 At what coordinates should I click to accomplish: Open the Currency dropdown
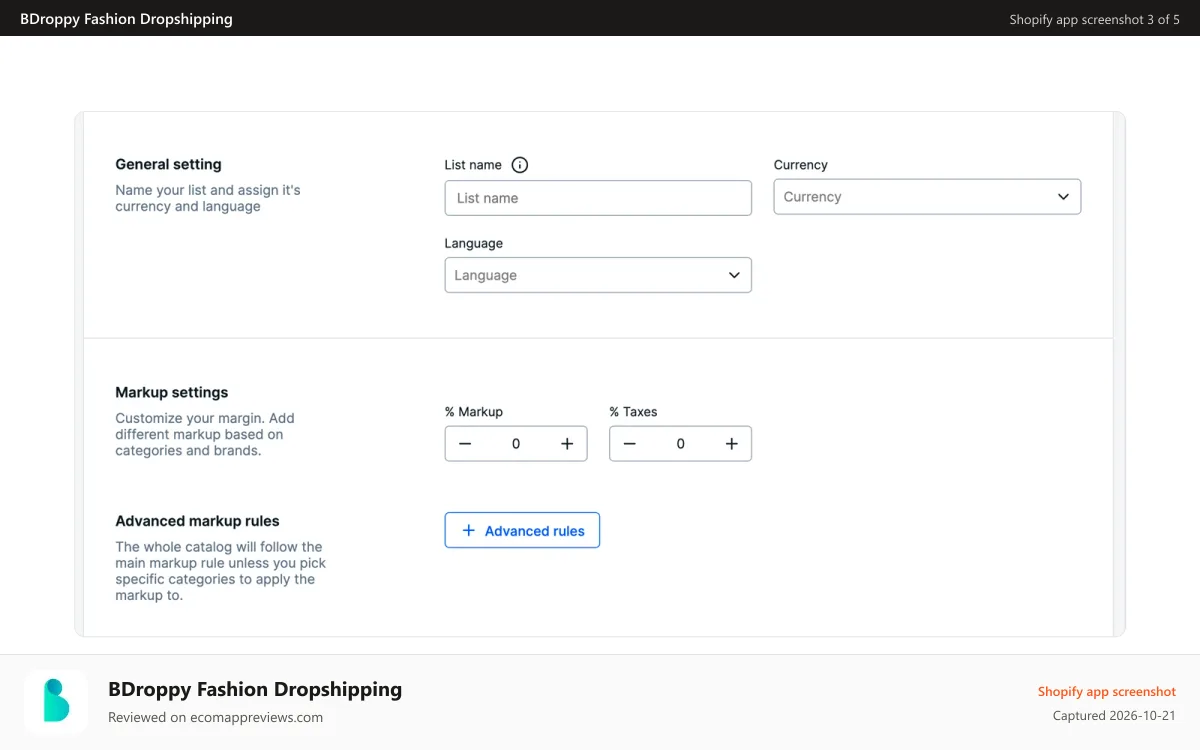click(x=927, y=197)
